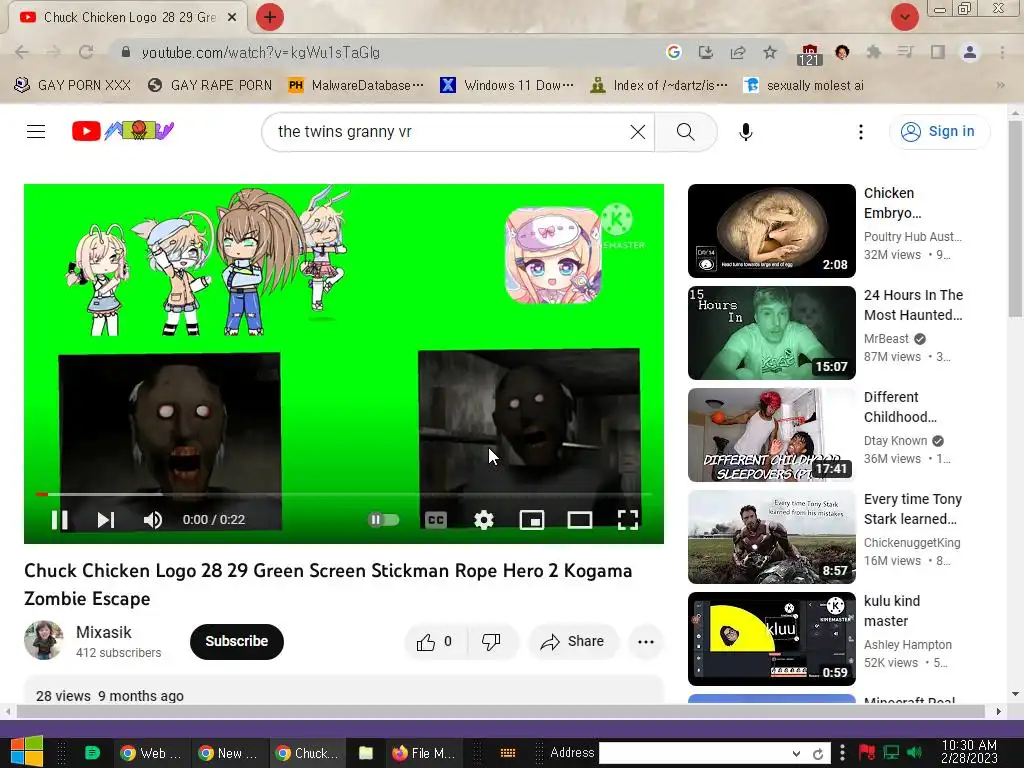Viewport: 1024px width, 768px height.
Task: Go back to the previous page
Action: [x=22, y=52]
